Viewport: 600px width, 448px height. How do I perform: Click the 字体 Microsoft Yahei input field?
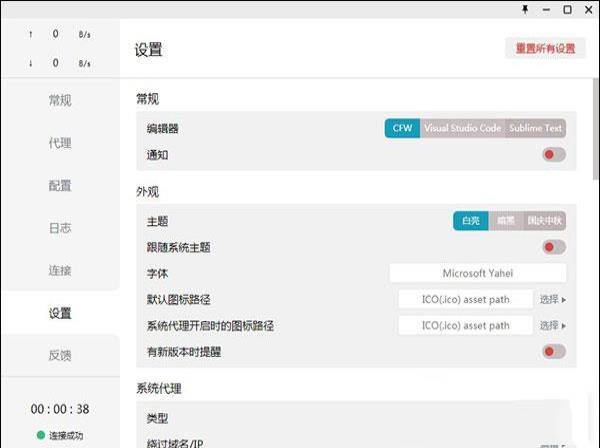click(x=478, y=273)
